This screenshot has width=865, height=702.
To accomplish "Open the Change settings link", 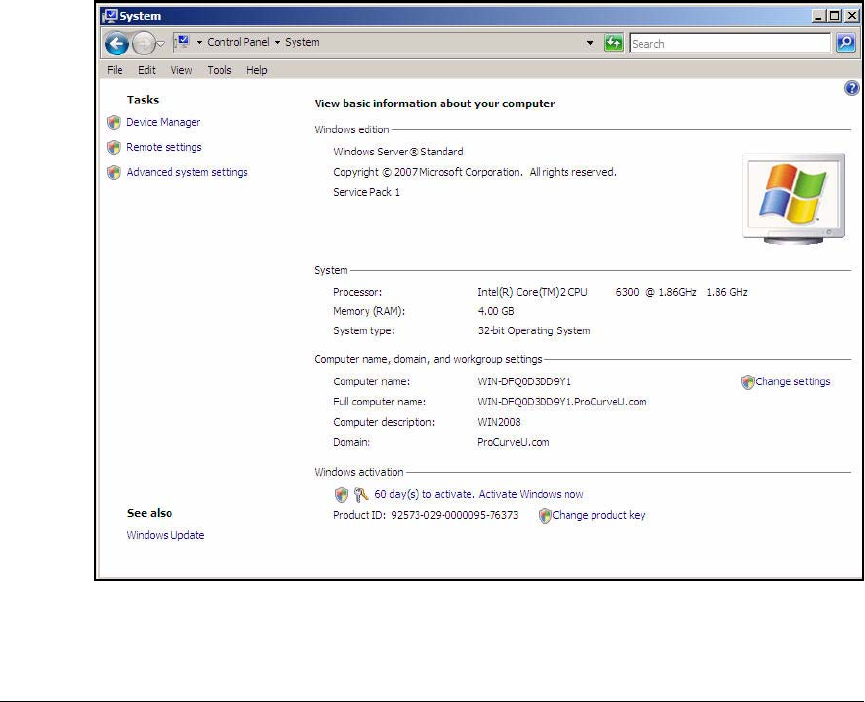I will coord(793,382).
